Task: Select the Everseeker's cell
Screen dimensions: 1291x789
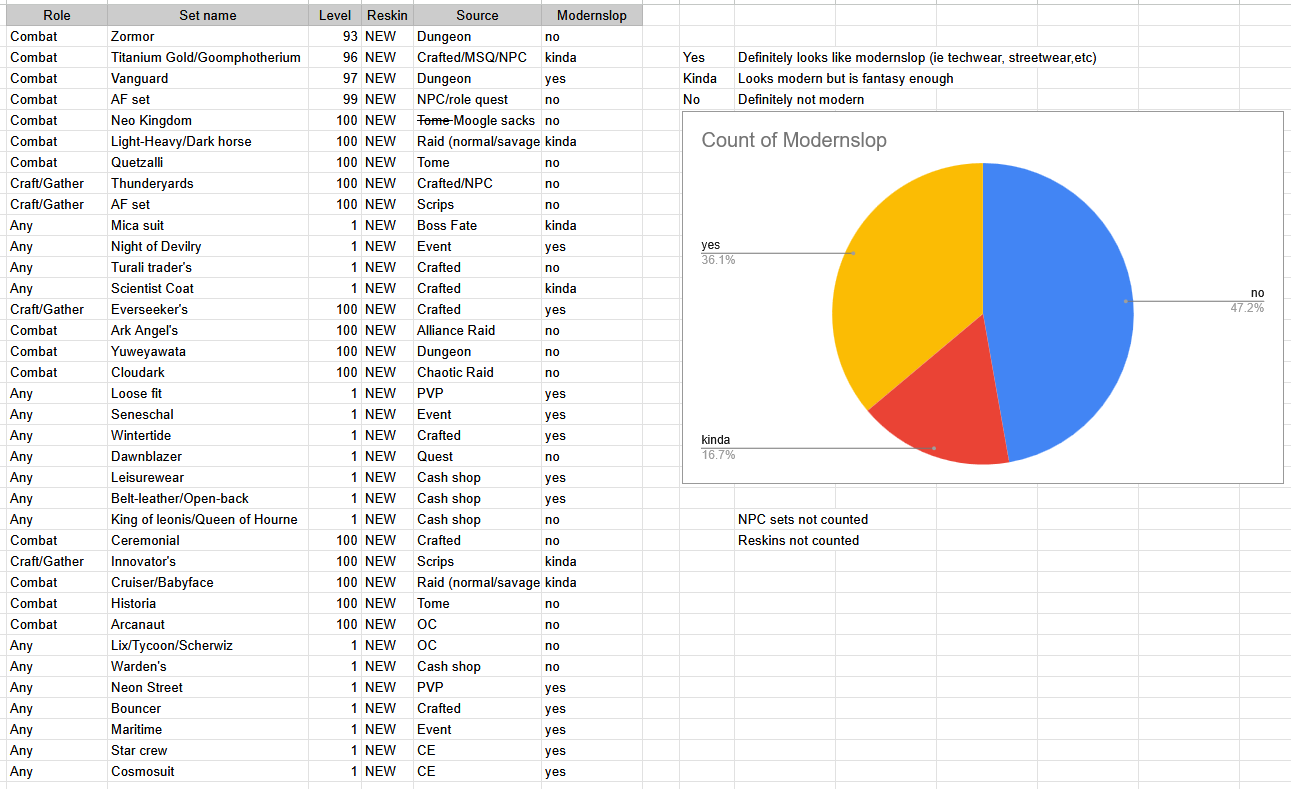Action: click(x=208, y=309)
